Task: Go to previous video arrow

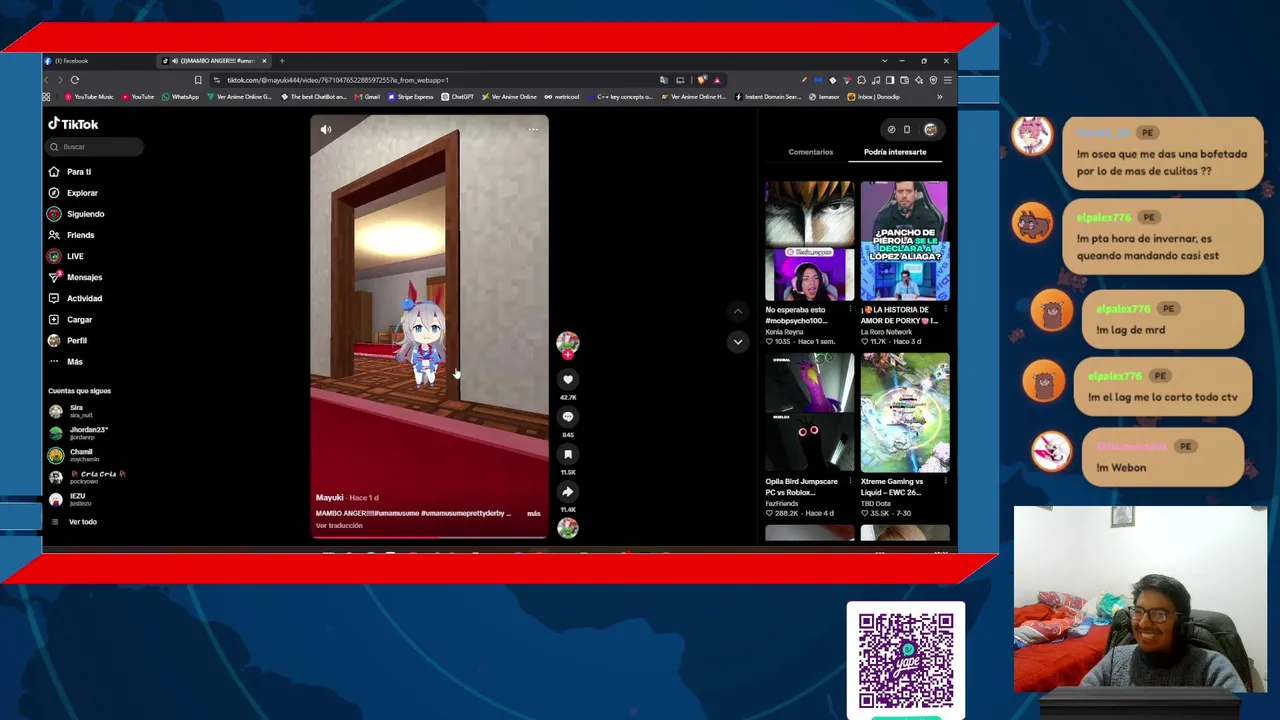Action: 738,311
